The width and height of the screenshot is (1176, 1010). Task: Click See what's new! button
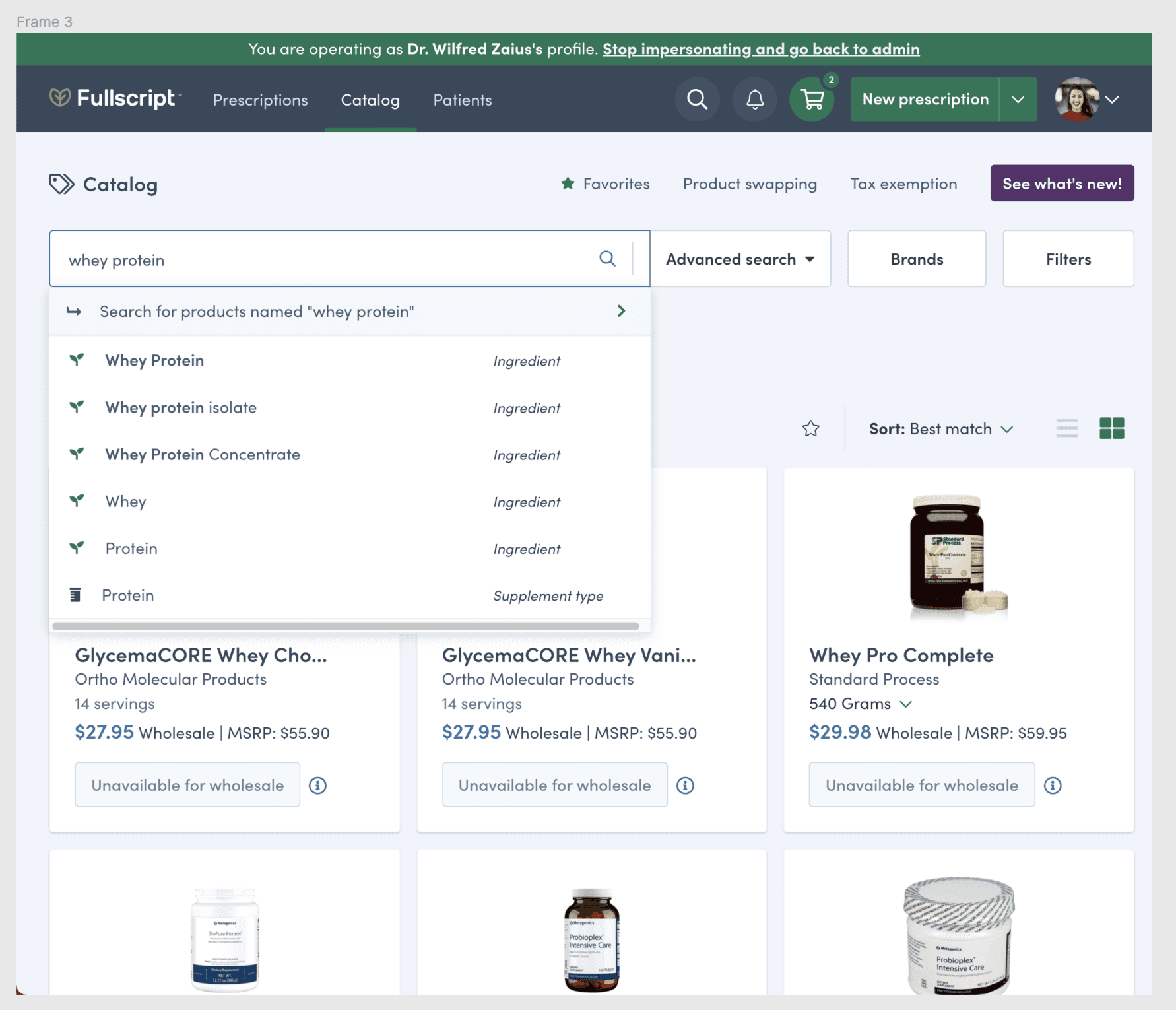pos(1062,183)
